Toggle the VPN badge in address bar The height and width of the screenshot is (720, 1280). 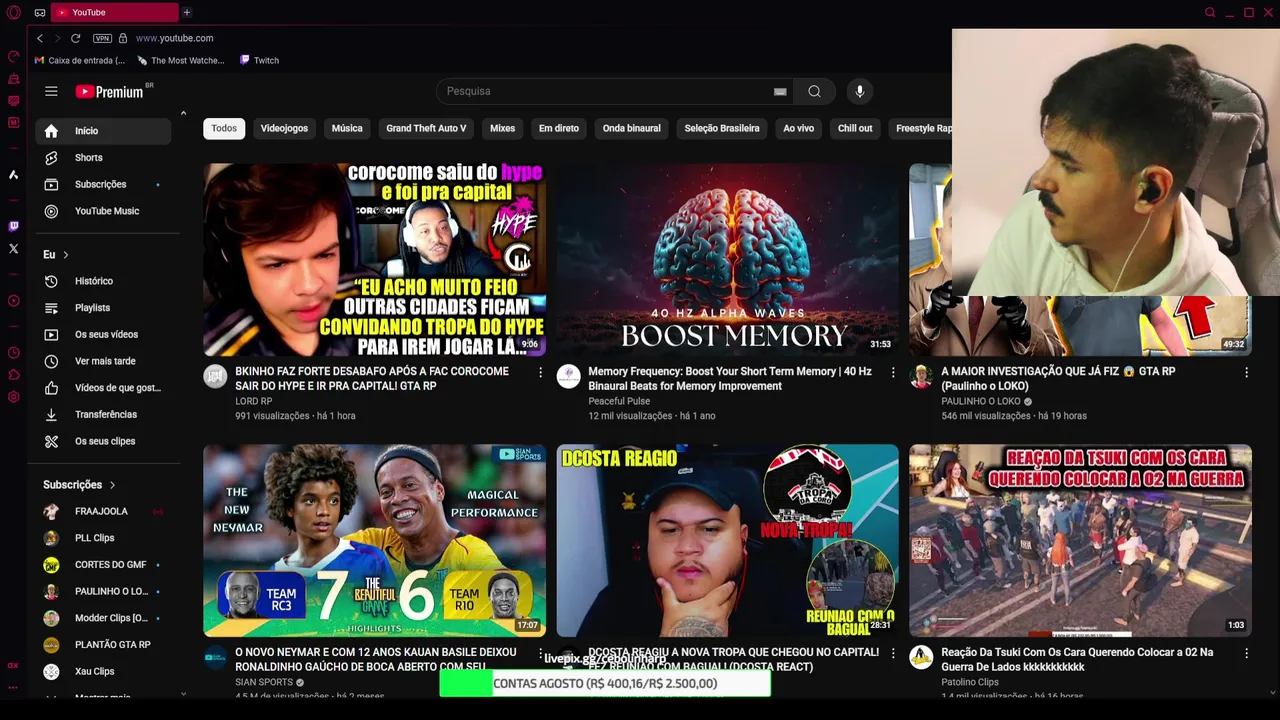click(x=102, y=38)
